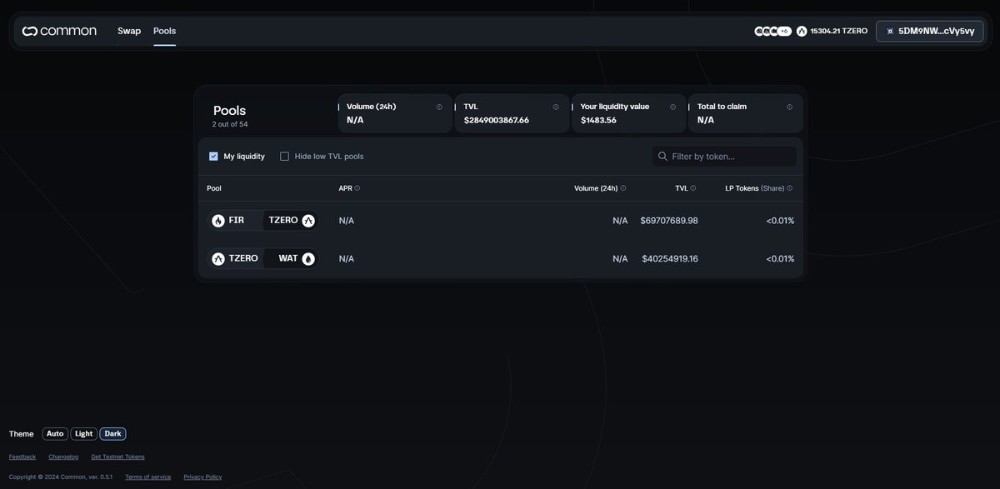Open the Swap page
Screen dimensions: 1000x489
coord(129,31)
